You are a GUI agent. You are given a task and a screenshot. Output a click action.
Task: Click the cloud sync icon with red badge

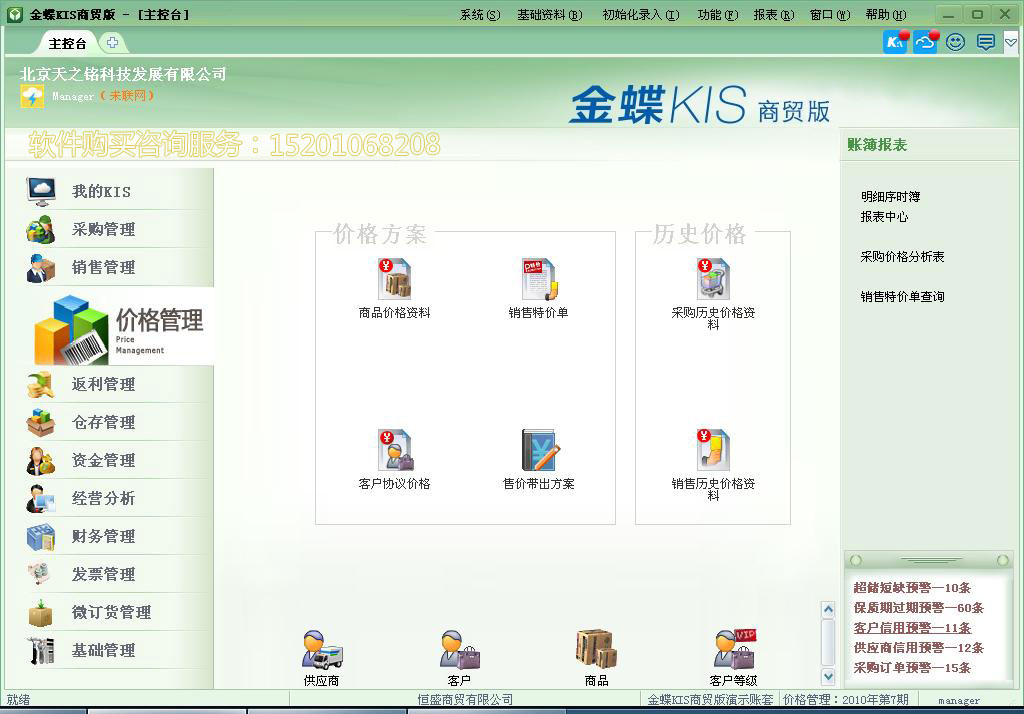(x=923, y=42)
